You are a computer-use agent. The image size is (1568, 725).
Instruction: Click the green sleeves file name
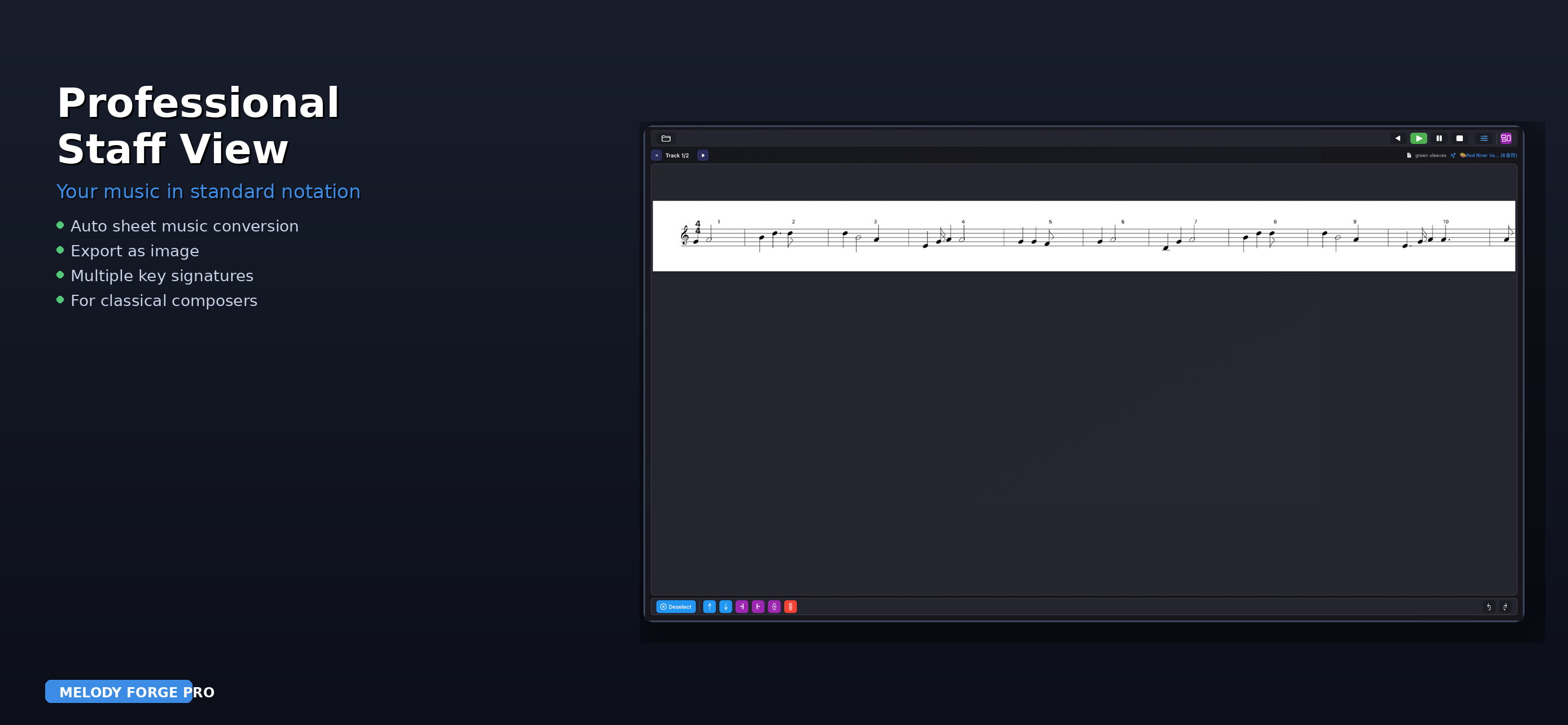(x=1430, y=155)
